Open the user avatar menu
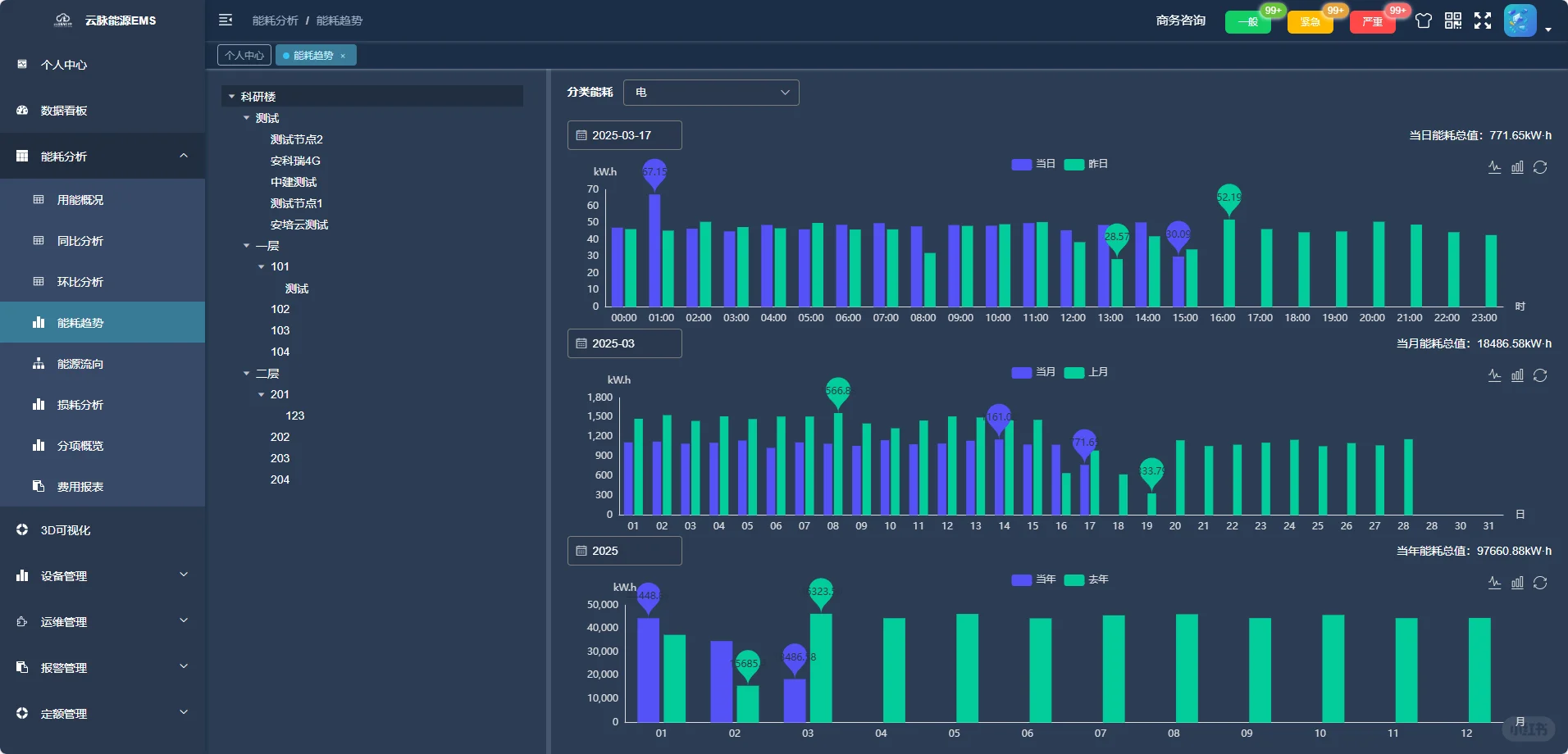The image size is (1568, 754). [x=1520, y=20]
